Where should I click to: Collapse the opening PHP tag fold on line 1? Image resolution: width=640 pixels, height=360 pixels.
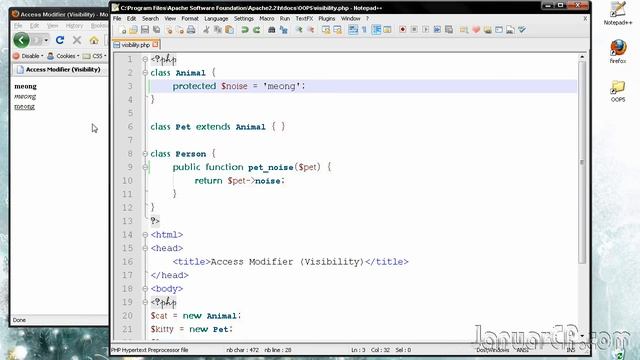(x=145, y=59)
